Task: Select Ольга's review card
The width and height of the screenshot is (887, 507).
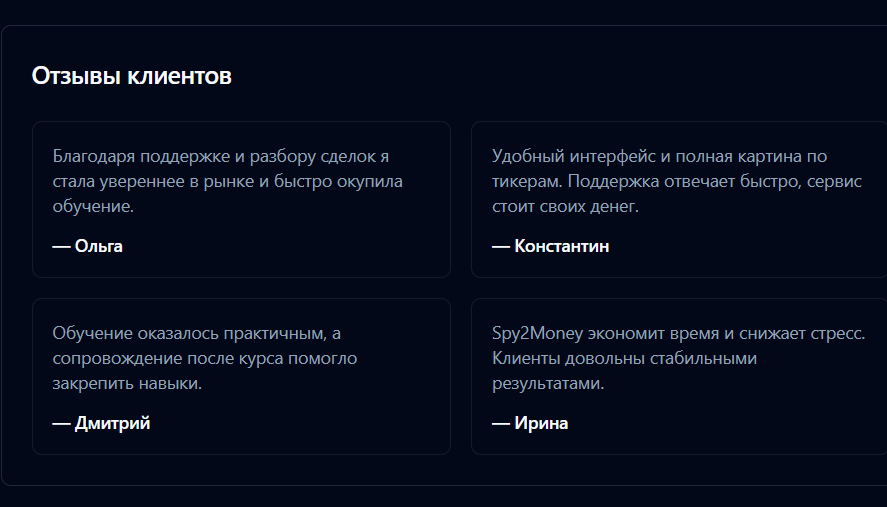Action: pos(242,199)
